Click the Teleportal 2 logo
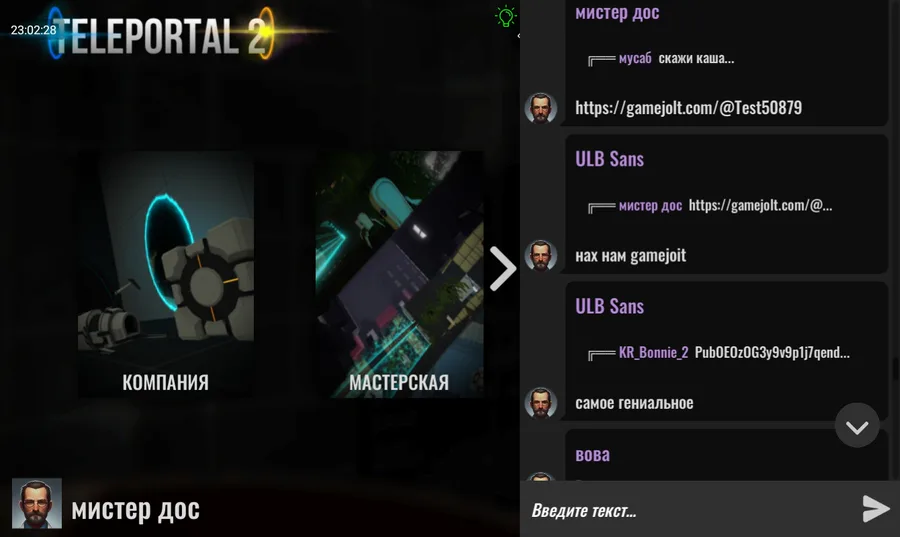This screenshot has width=900, height=537. (161, 34)
